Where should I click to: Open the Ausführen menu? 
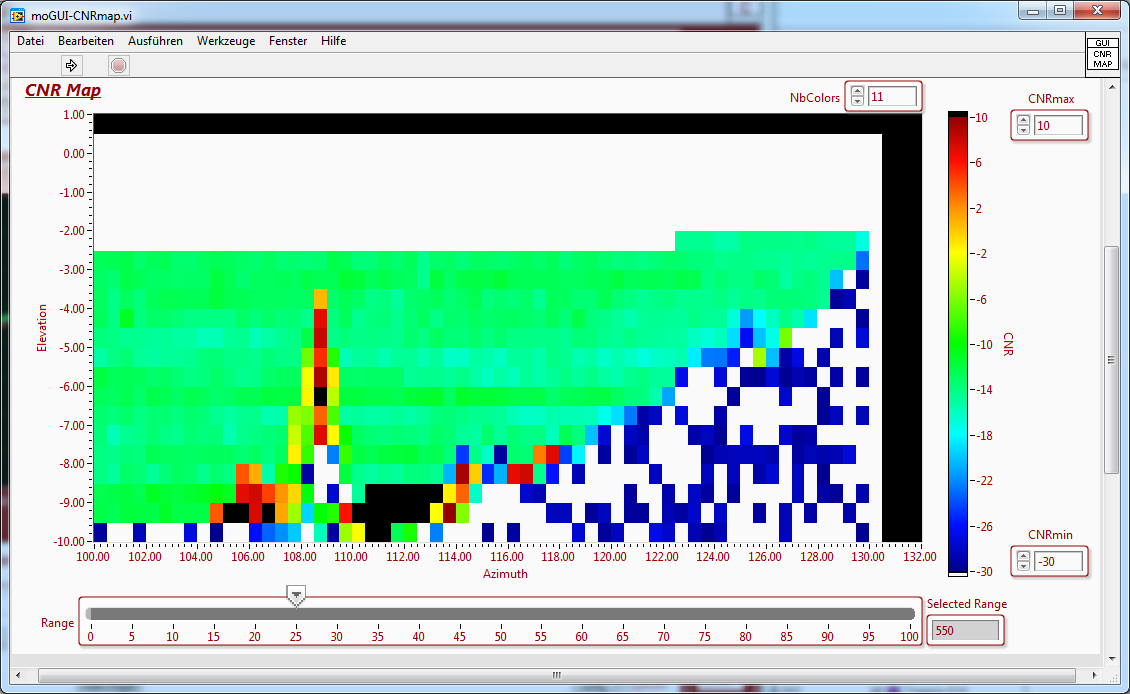[155, 41]
